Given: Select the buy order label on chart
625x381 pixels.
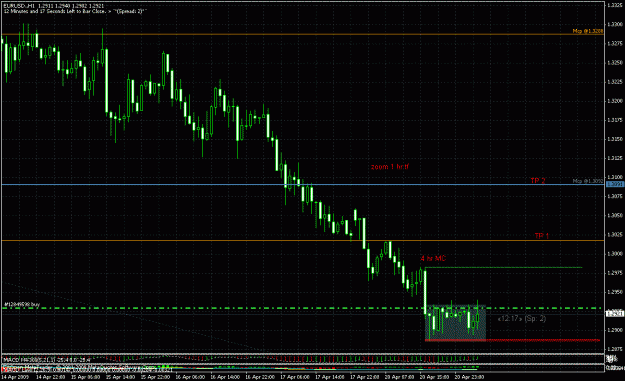Looking at the screenshot, I should (x=22, y=304).
